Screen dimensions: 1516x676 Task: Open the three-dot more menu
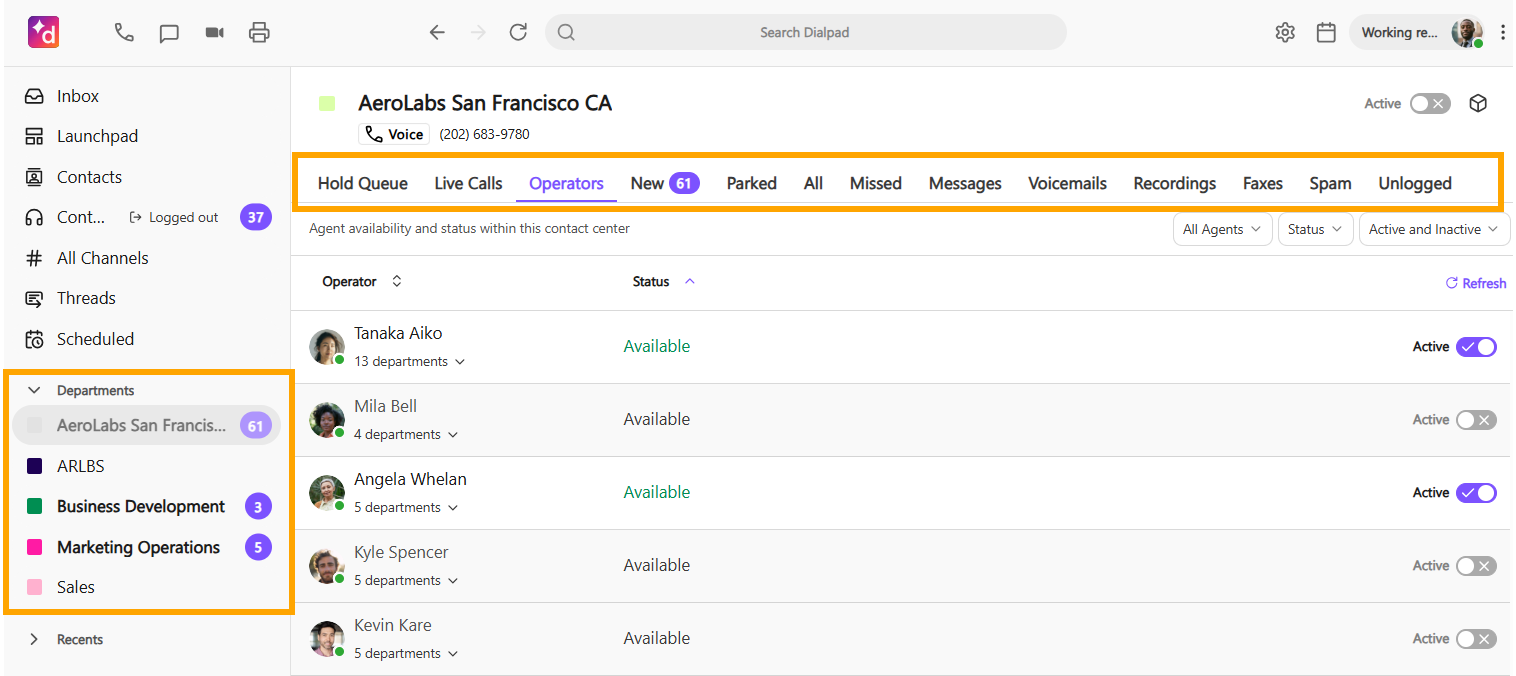pyautogui.click(x=1503, y=32)
